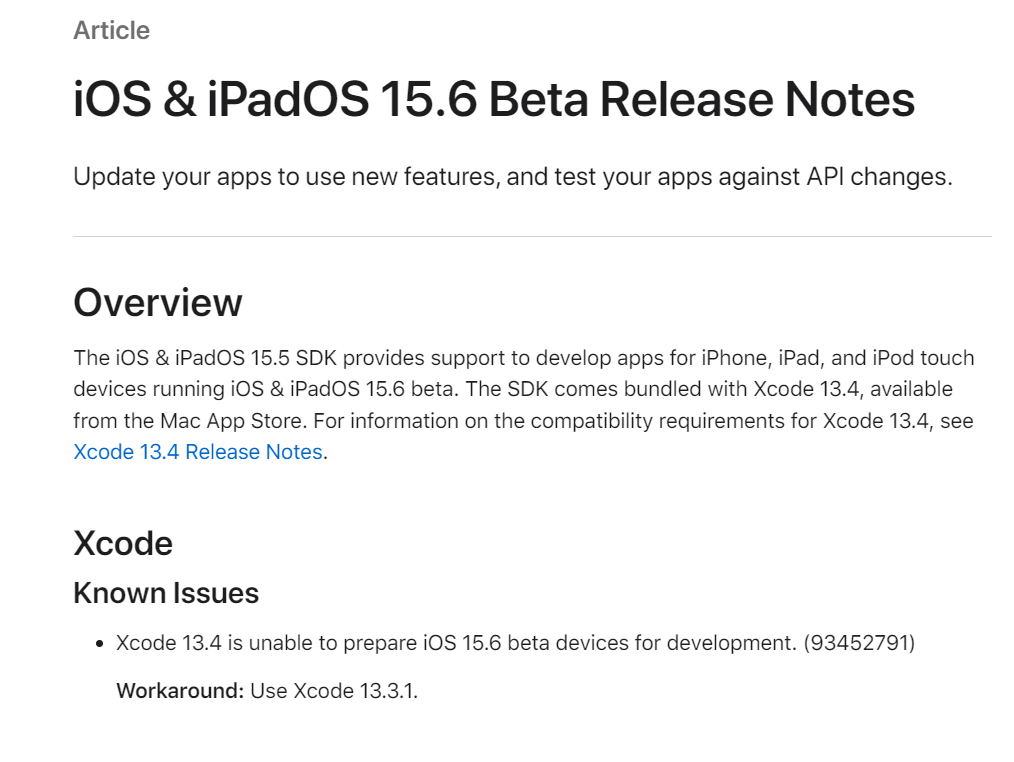Click the "beta devices for development" phrase

[651, 643]
